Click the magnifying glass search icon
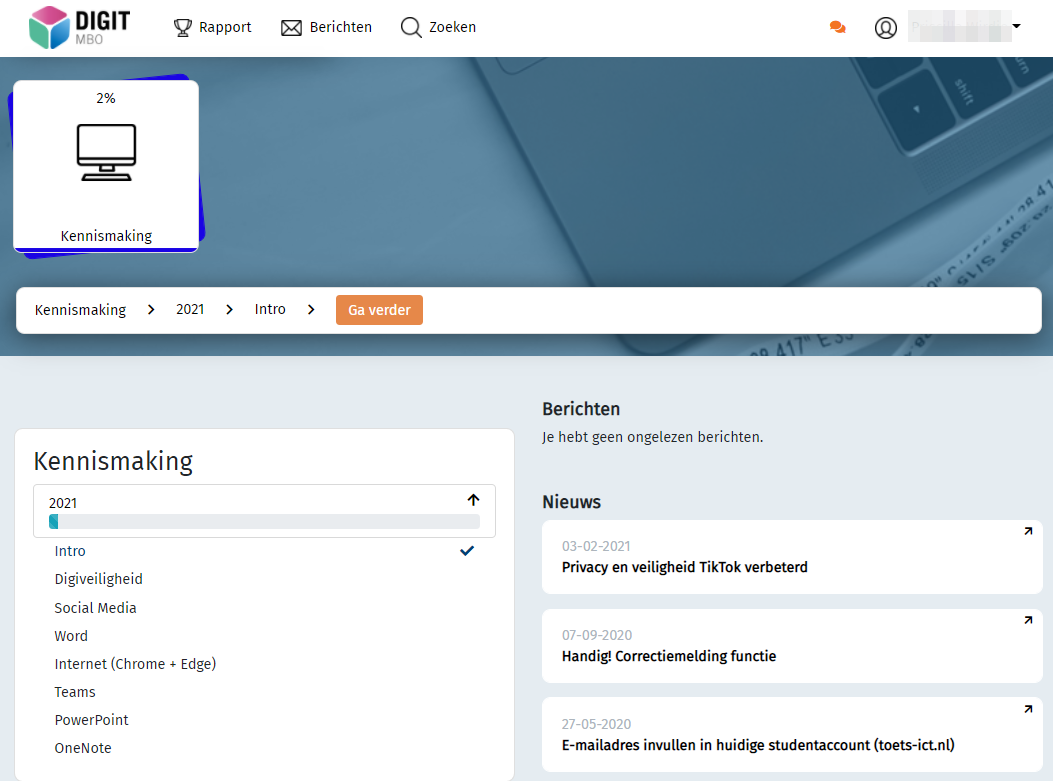This screenshot has height=781, width=1053. (411, 28)
